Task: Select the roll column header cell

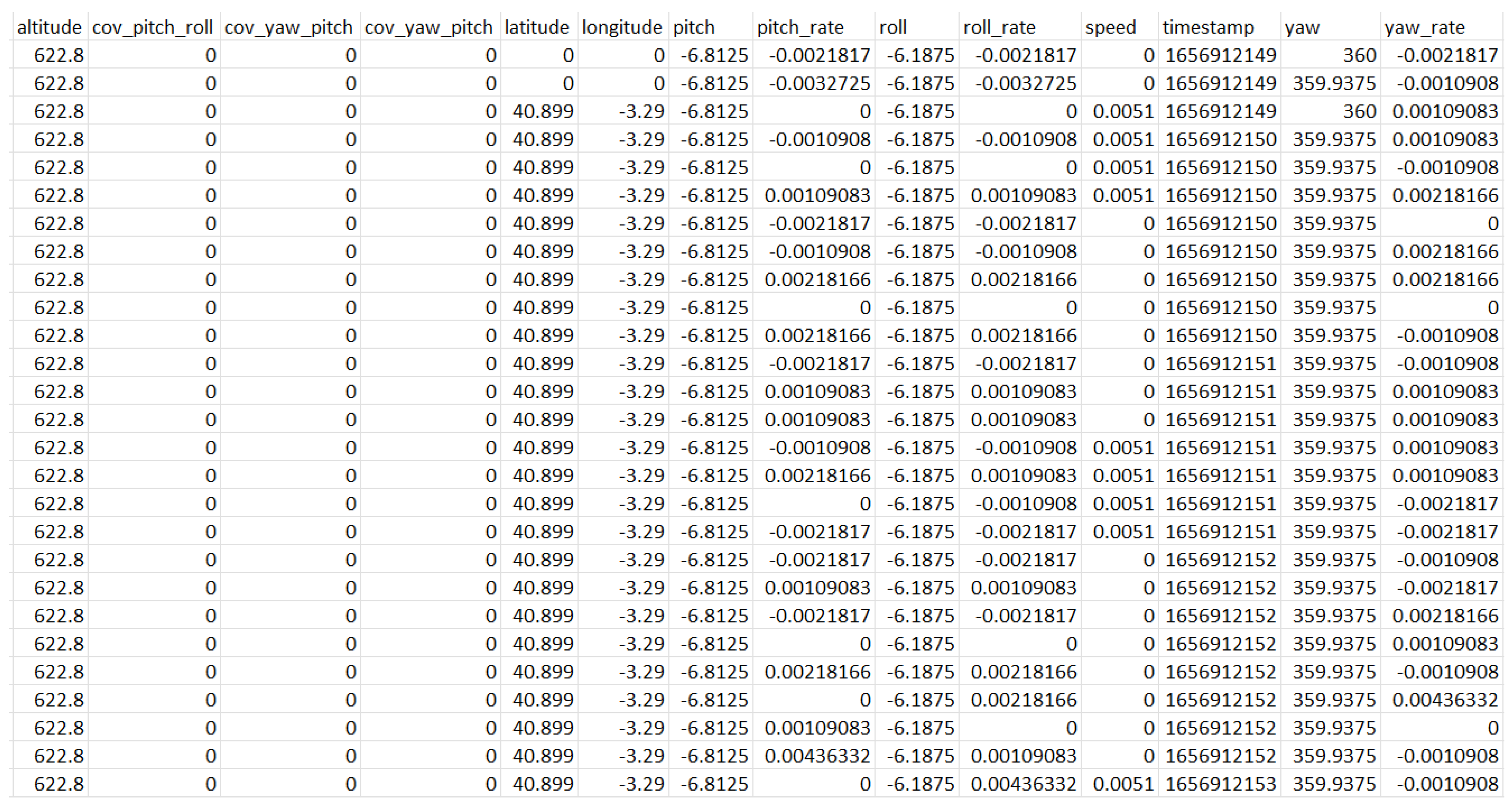Action: click(893, 27)
